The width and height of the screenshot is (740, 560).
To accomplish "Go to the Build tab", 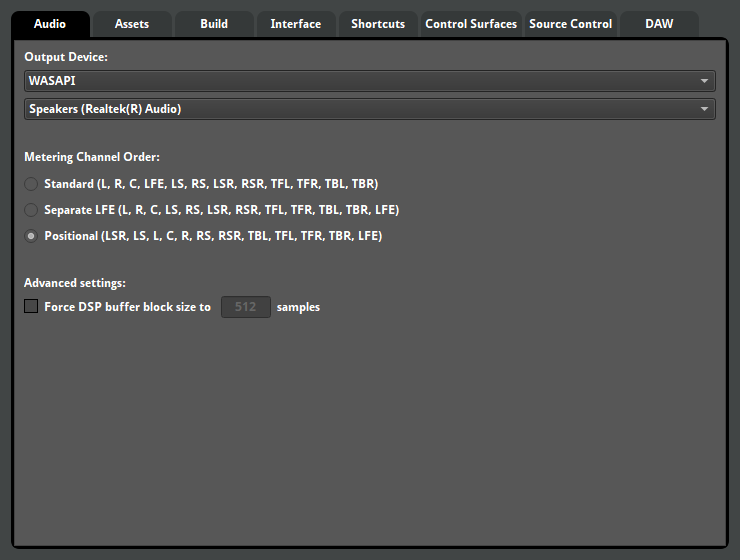I will click(x=214, y=24).
